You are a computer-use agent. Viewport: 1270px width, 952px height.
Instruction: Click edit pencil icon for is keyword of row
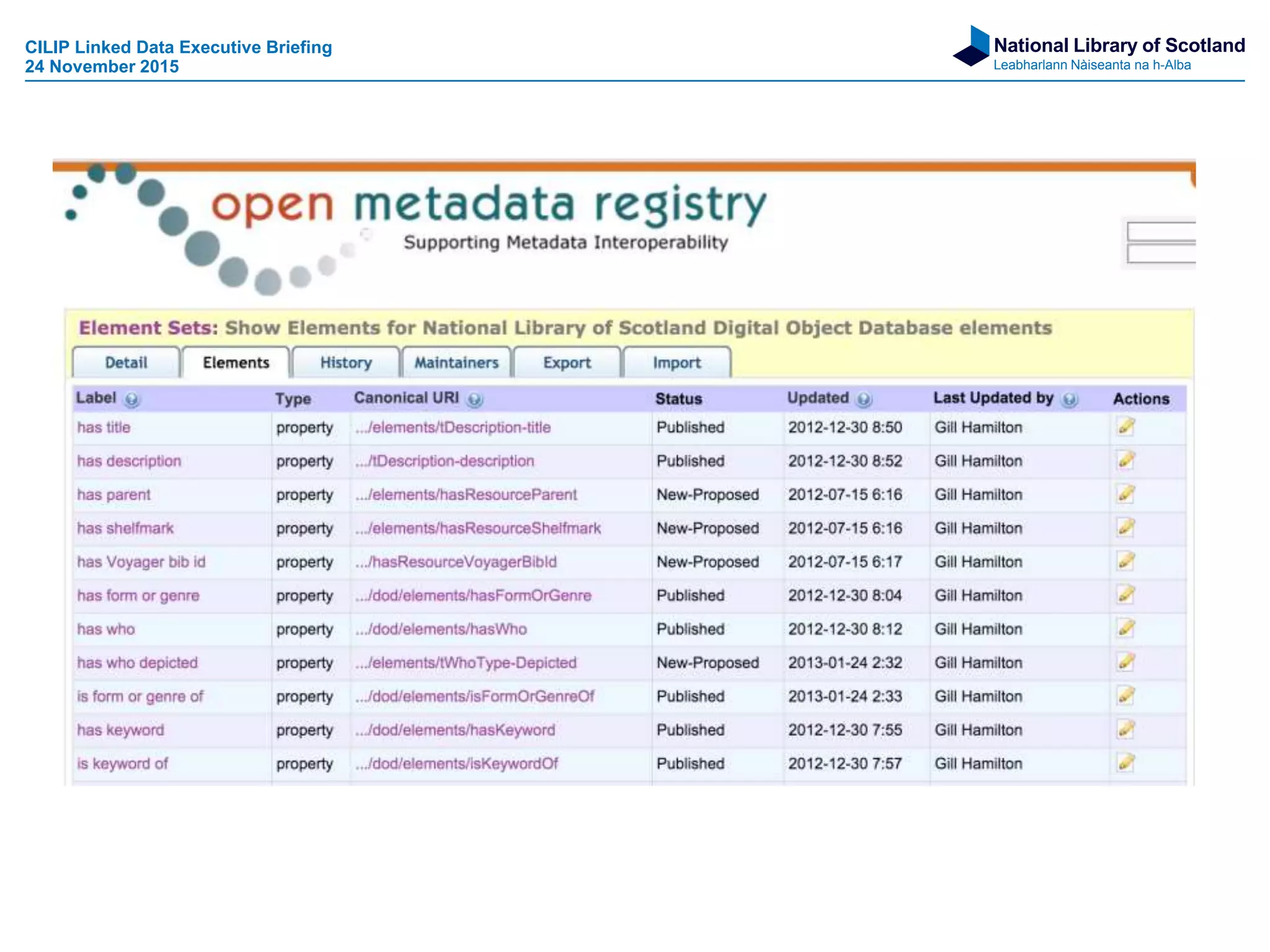[x=1126, y=762]
